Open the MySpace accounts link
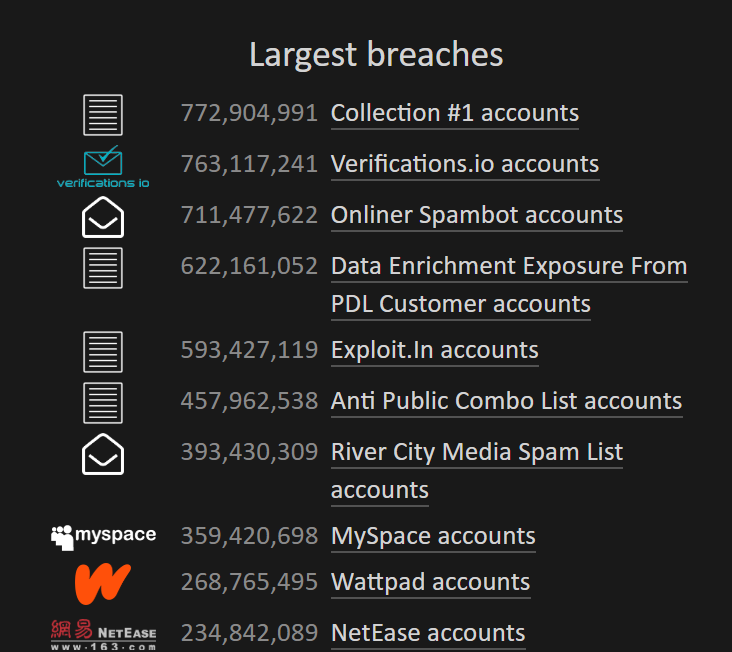The width and height of the screenshot is (732, 652). (433, 536)
